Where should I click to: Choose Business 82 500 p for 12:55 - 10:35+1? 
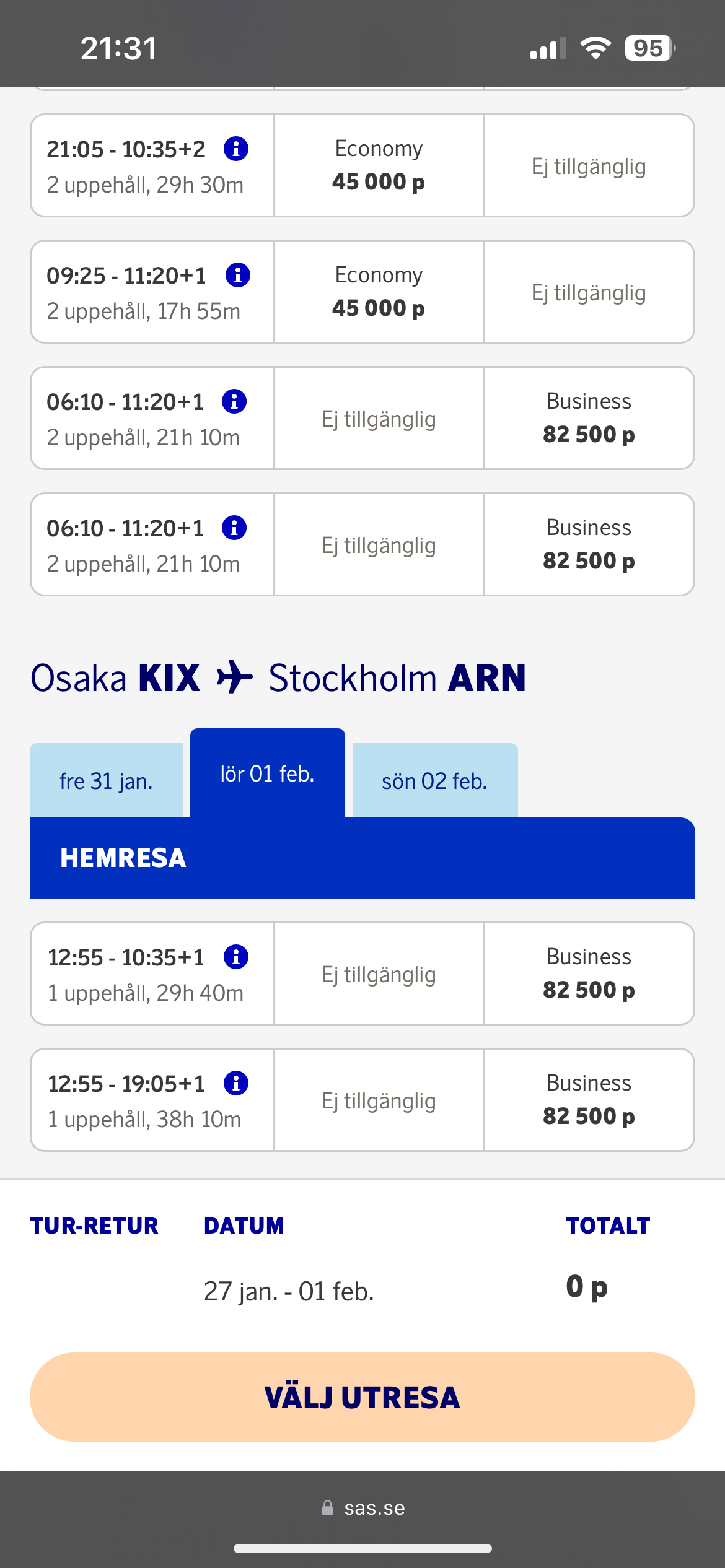pos(589,973)
